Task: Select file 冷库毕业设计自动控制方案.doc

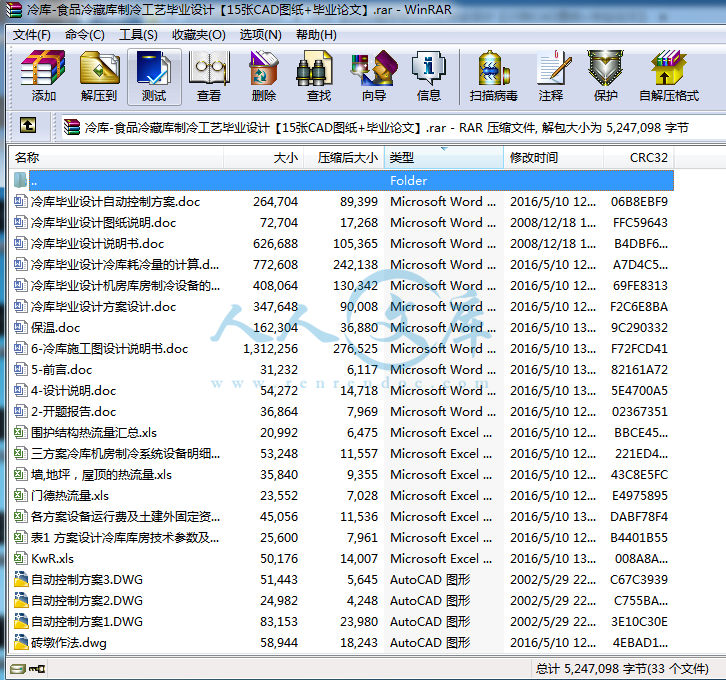Action: click(115, 201)
